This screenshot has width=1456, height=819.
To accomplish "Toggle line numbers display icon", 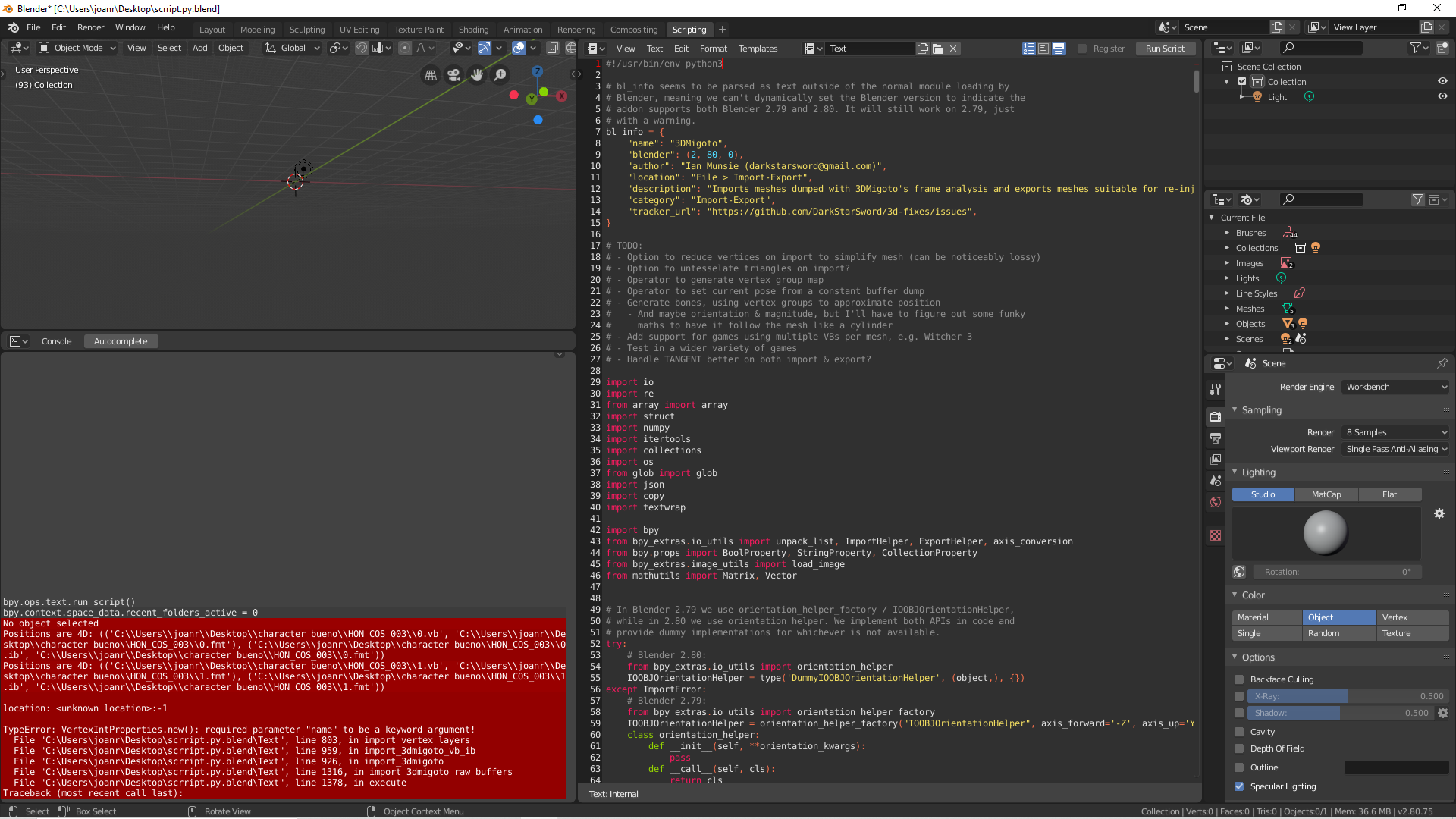I will 1029,49.
